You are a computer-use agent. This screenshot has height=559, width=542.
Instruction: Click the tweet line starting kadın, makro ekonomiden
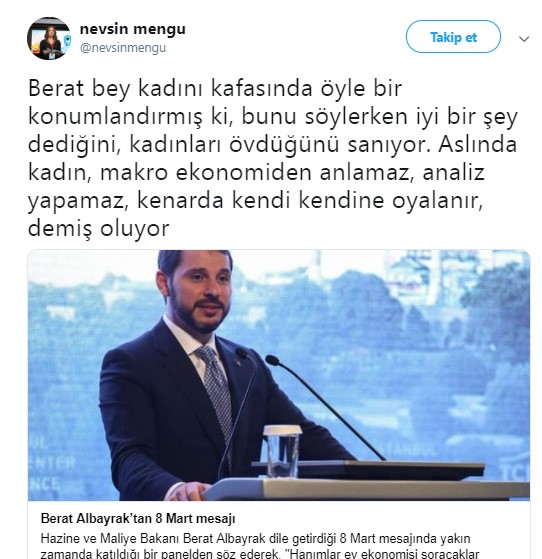pos(256,173)
